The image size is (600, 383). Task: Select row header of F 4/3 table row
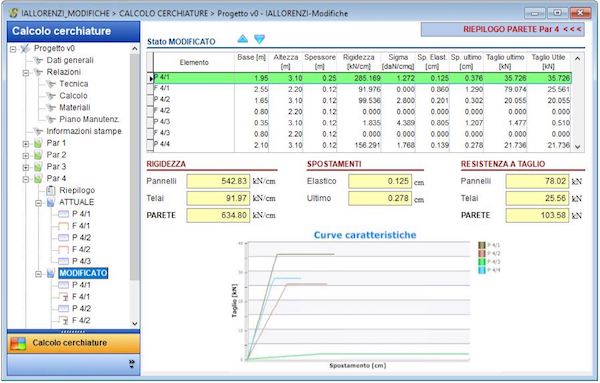click(150, 134)
